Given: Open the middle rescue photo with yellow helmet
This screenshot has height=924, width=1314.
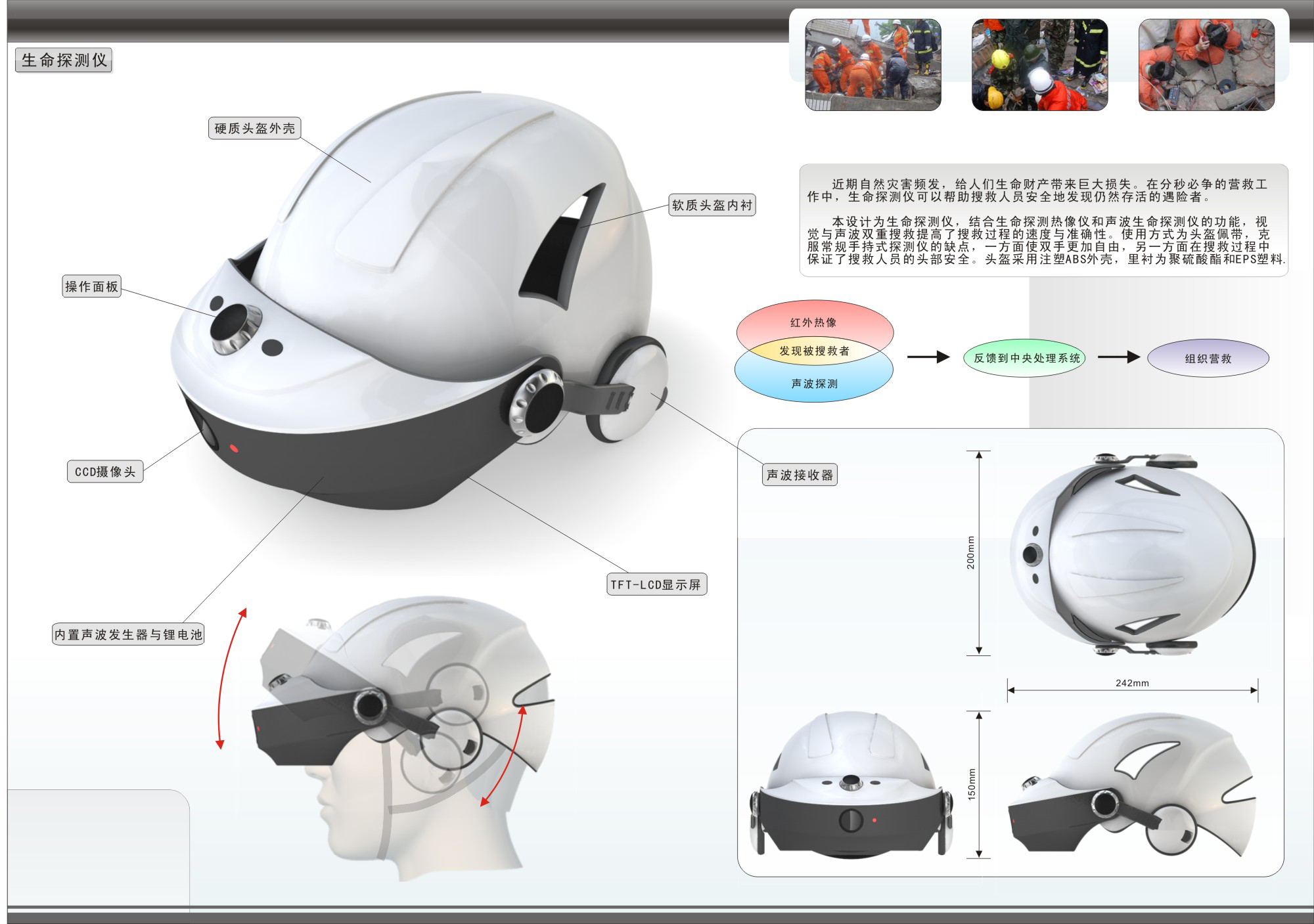Looking at the screenshot, I should (x=1039, y=64).
